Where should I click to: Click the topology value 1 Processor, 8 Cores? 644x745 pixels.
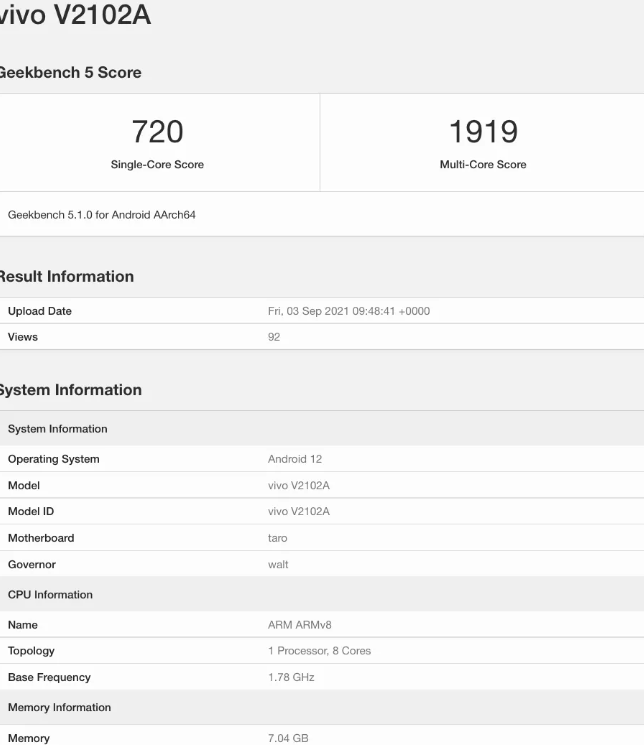coord(319,650)
